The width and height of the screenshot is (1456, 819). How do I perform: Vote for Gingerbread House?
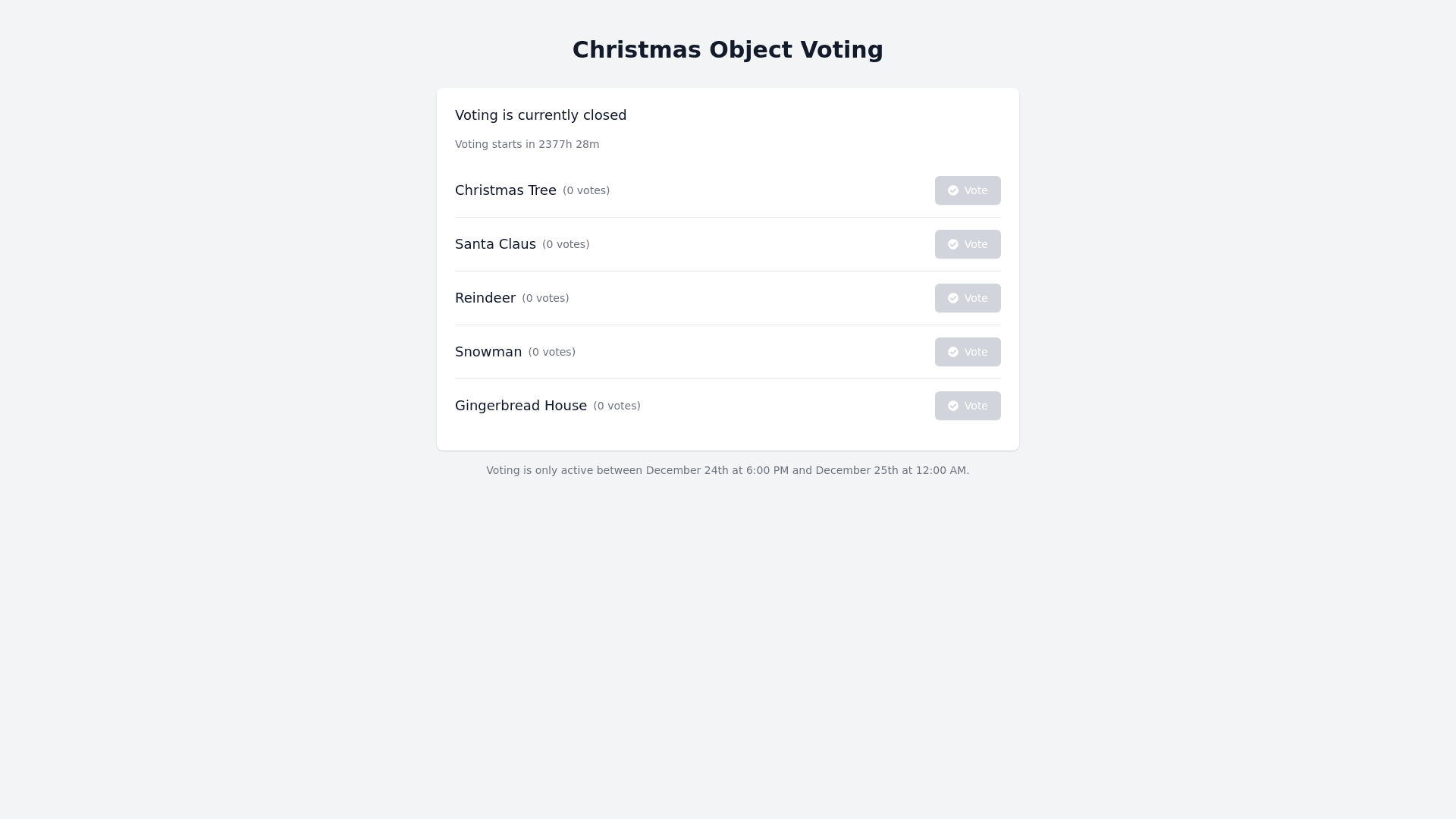(x=968, y=406)
